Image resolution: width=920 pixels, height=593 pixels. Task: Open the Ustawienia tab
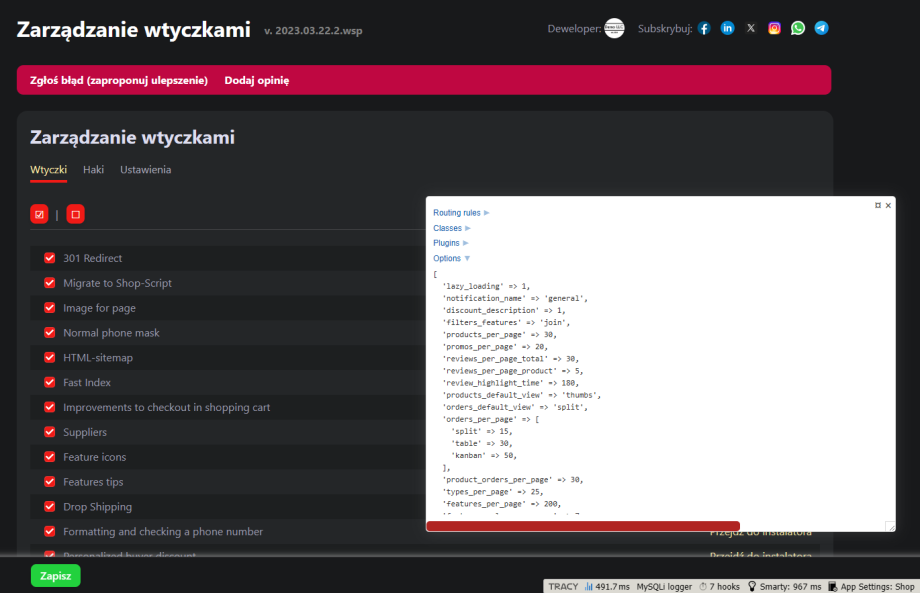pos(145,170)
